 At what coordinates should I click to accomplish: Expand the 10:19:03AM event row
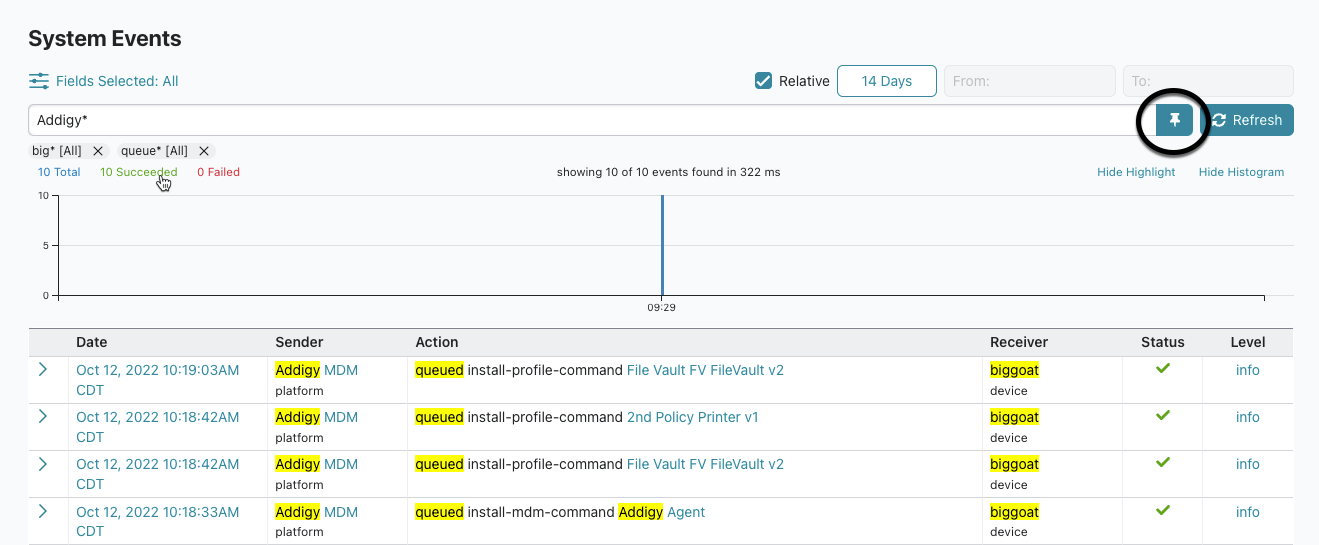(x=43, y=370)
